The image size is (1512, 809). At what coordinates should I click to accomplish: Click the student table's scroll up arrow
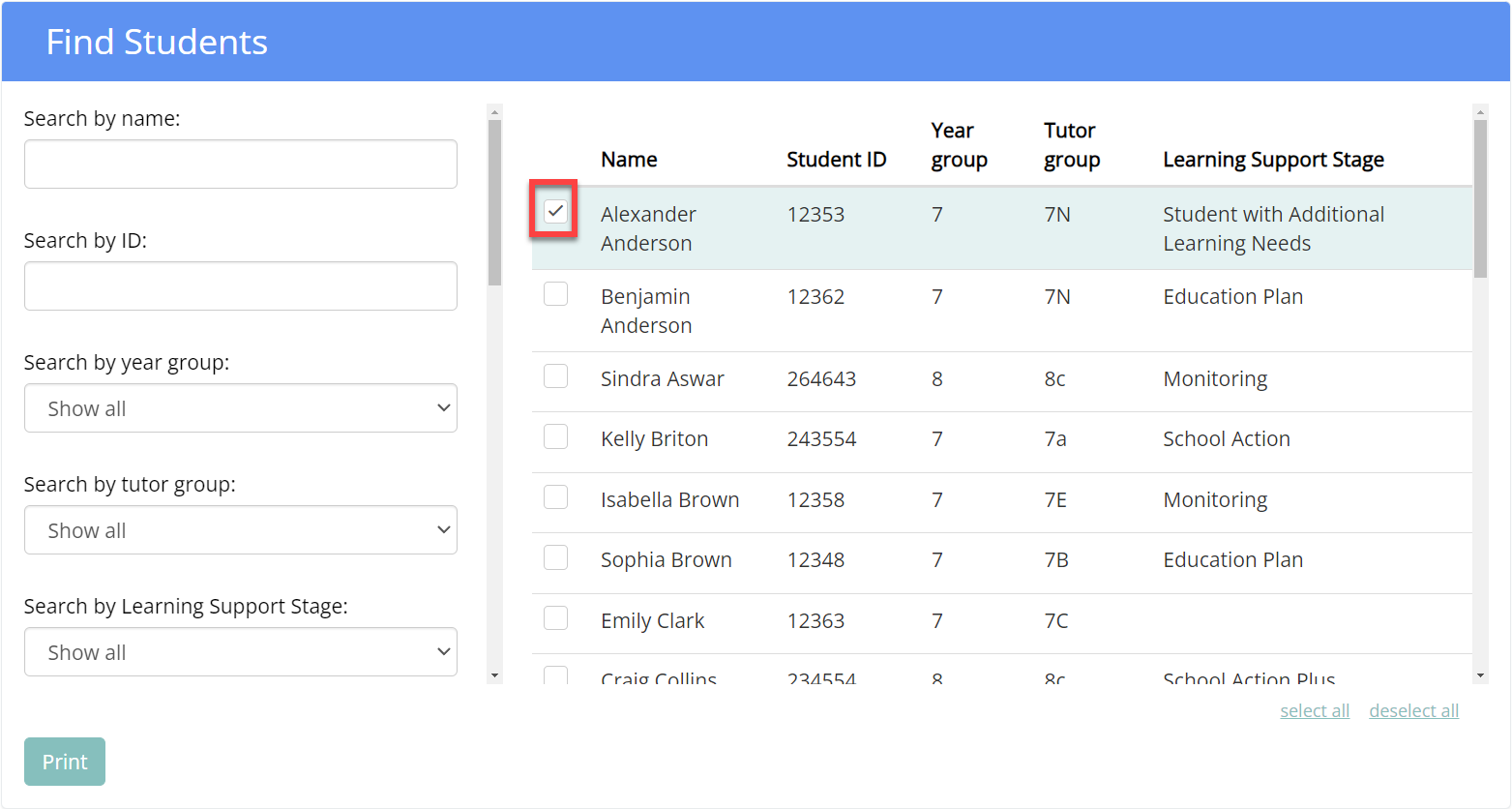click(1480, 112)
